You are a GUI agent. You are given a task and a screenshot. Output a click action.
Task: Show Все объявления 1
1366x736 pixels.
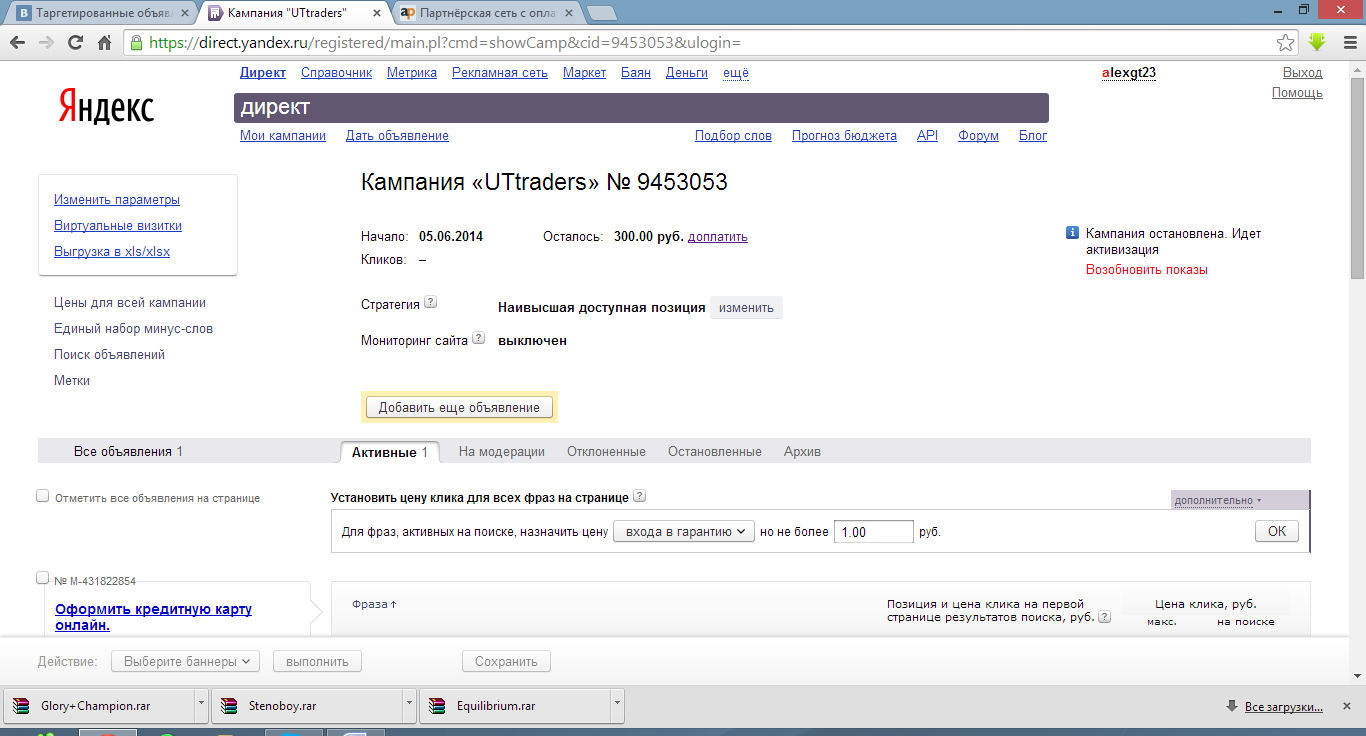(x=128, y=452)
